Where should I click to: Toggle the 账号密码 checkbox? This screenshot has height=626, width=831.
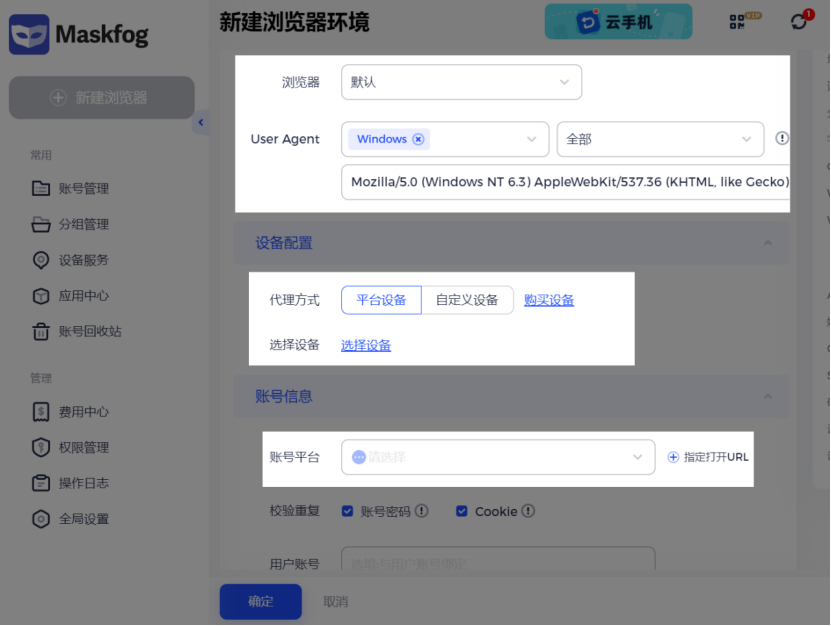pyautogui.click(x=348, y=511)
